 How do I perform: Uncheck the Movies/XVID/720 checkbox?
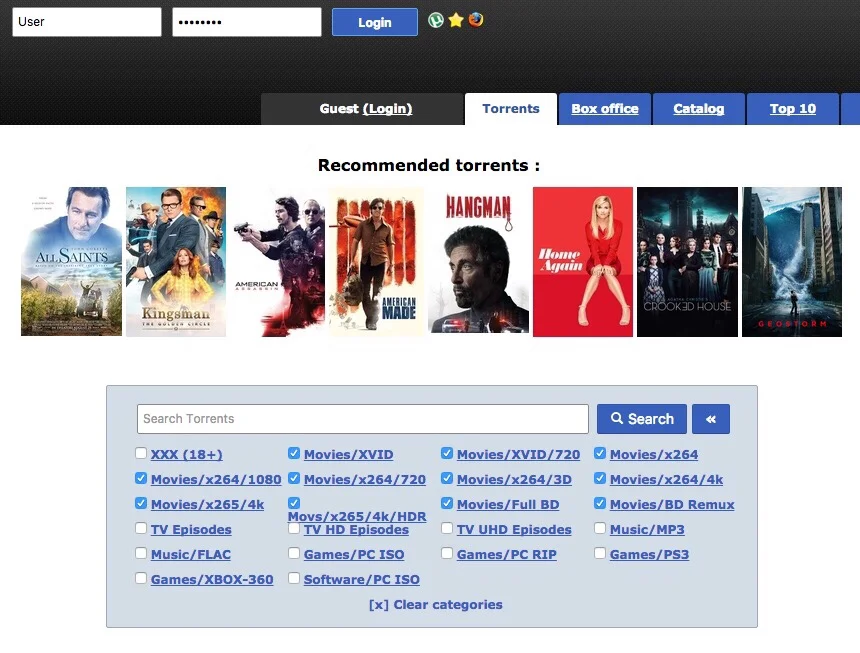pyautogui.click(x=447, y=453)
